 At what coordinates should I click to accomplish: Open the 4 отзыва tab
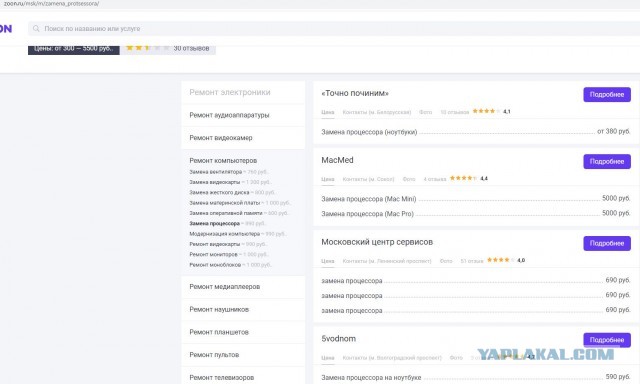435,179
